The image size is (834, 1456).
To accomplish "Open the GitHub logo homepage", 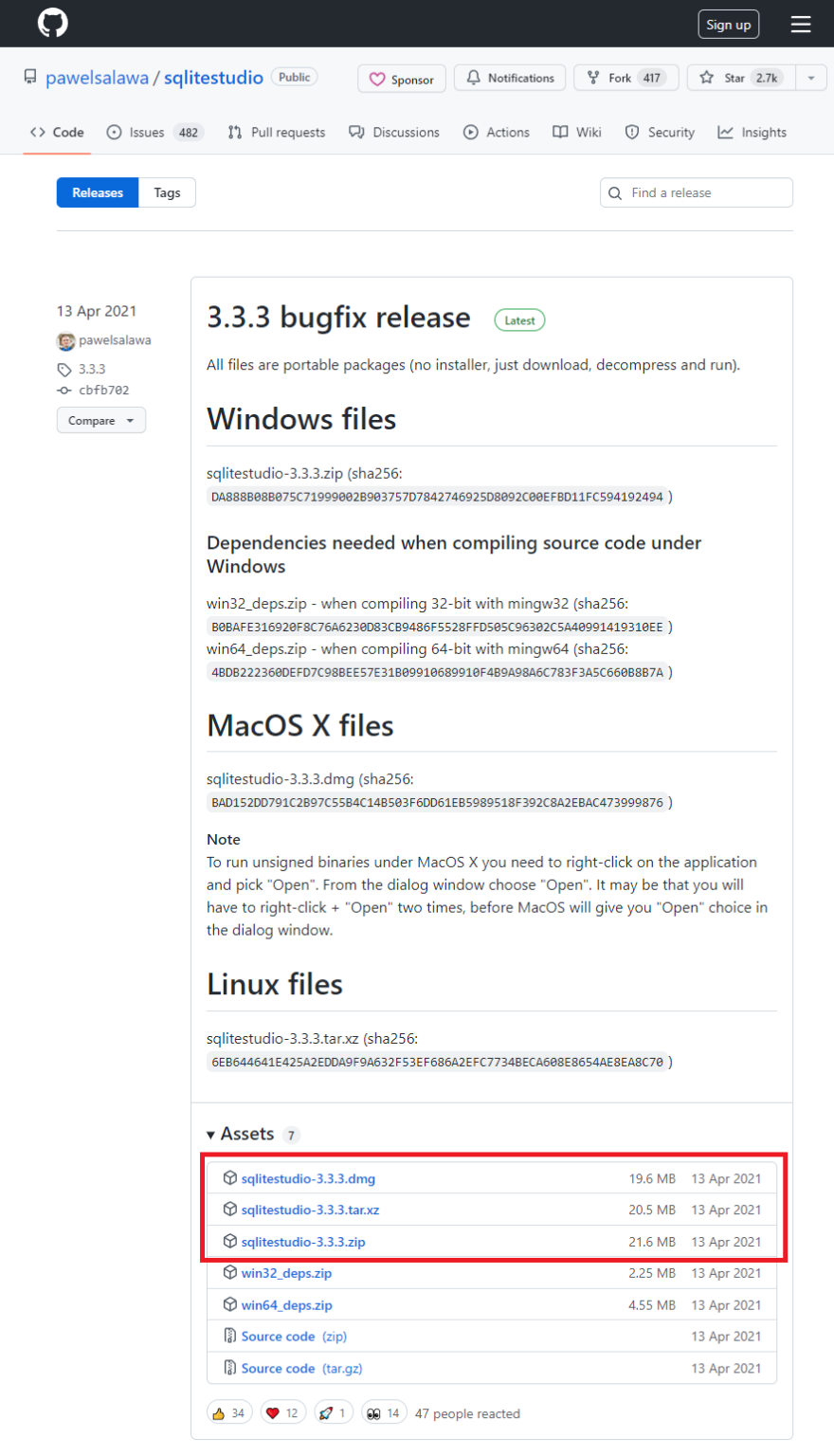I will [x=53, y=24].
